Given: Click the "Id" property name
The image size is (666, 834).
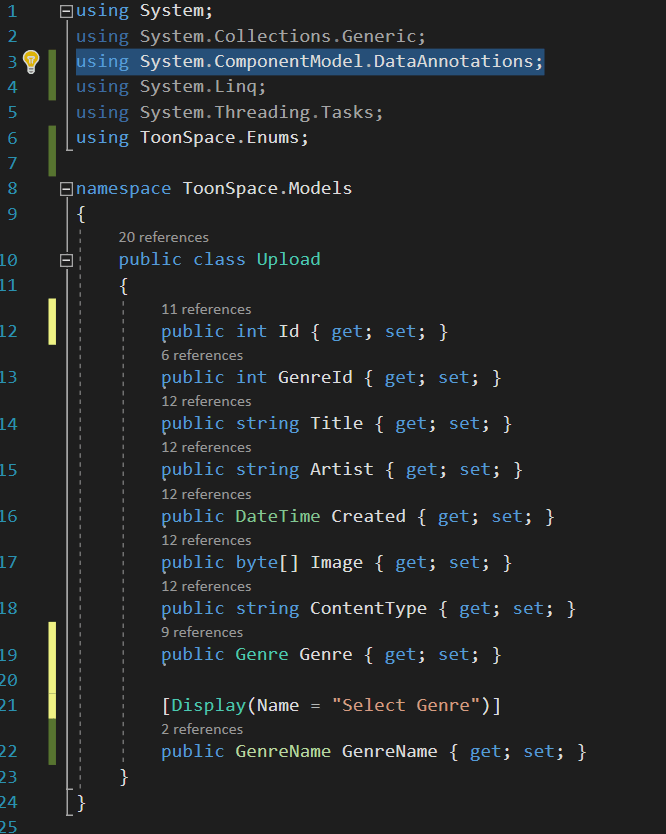Looking at the screenshot, I should click(x=288, y=331).
